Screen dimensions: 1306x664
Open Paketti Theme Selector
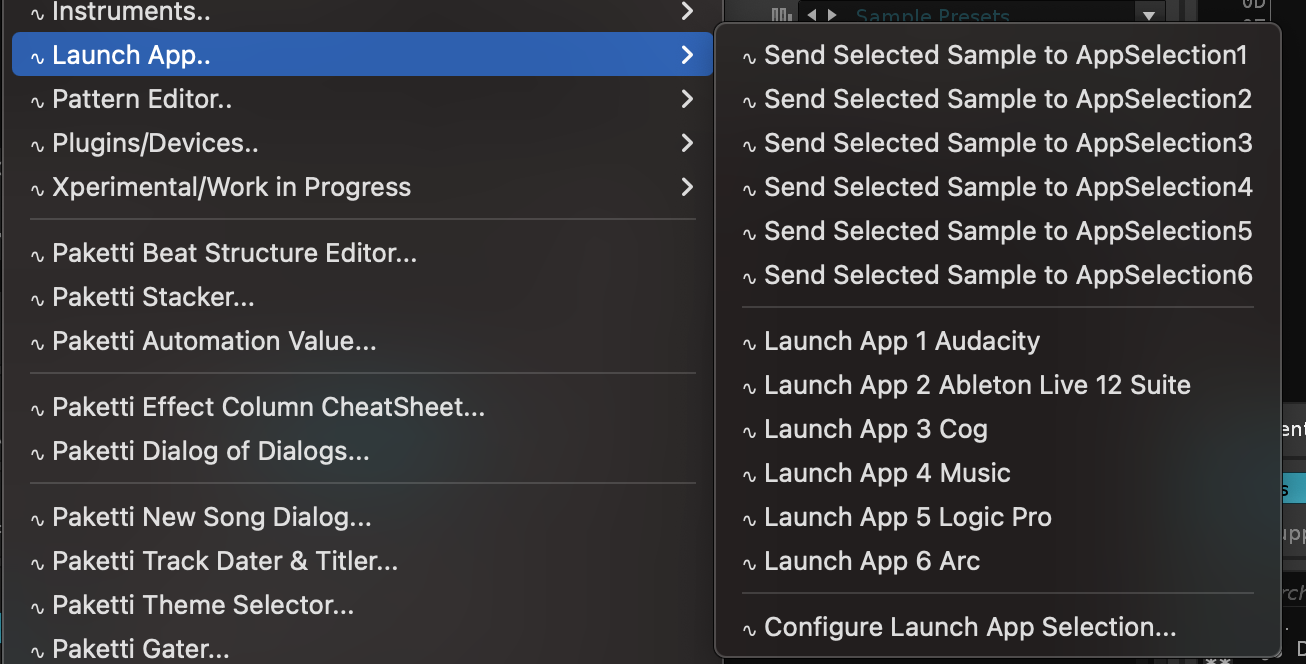pos(203,605)
